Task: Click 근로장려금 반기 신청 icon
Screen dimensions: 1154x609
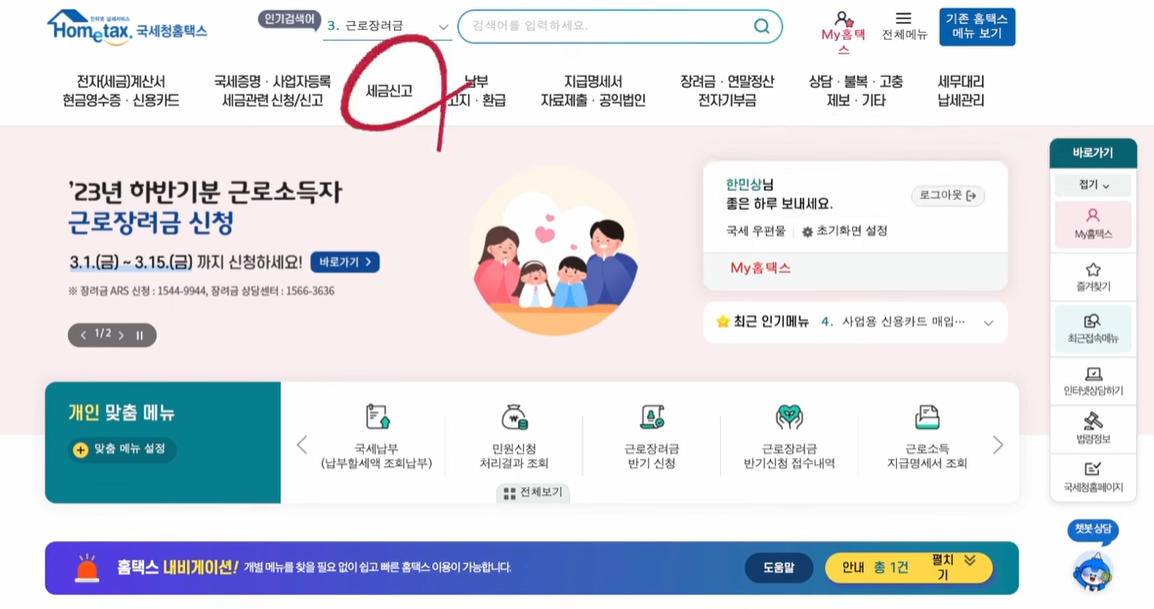Action: (652, 417)
